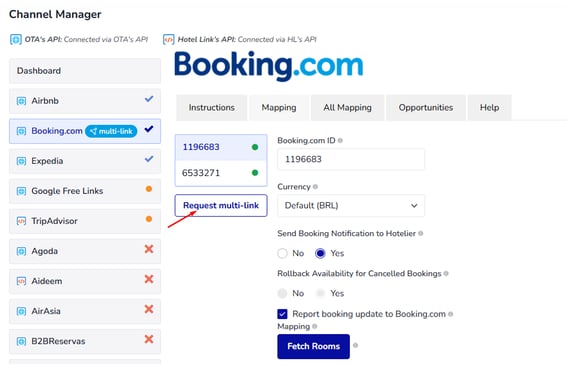Screen dimensions: 567x366
Task: Open the Google Free Links channel
Action: click(x=85, y=191)
